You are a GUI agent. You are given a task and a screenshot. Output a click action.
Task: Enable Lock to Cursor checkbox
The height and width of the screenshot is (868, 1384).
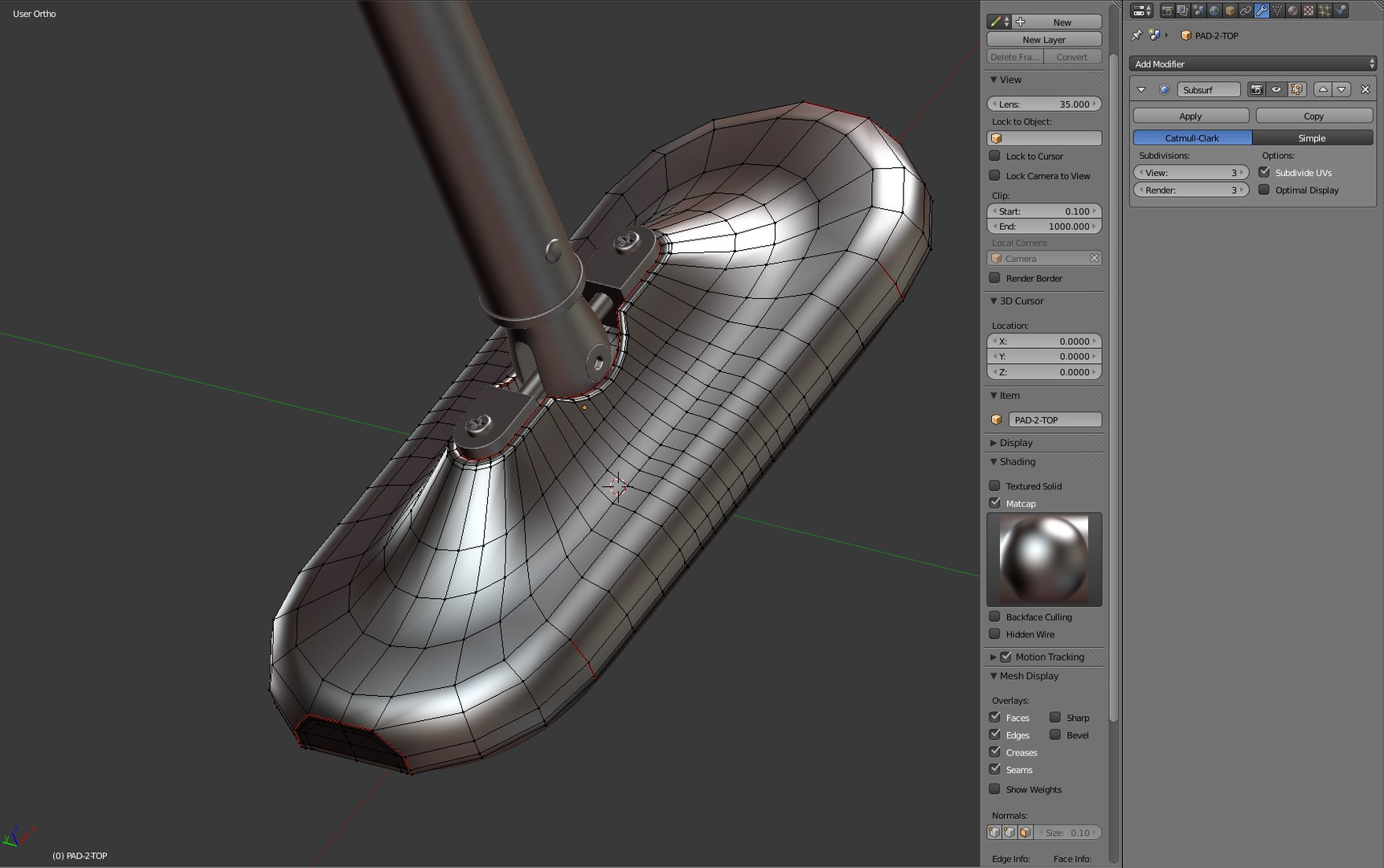tap(995, 156)
